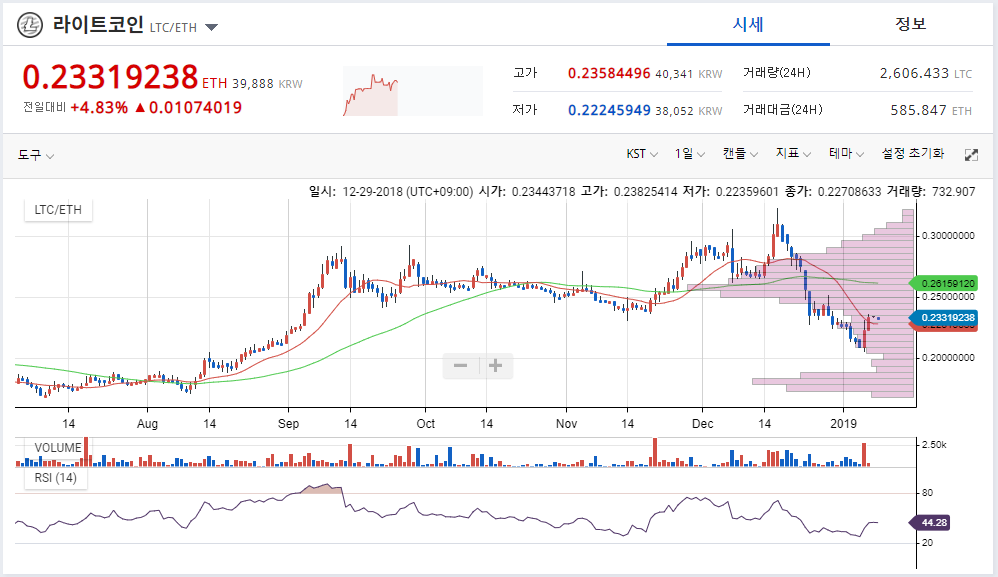Viewport: 998px width, 577px height.
Task: Click the 0.20000000 price axis label
Action: (x=948, y=358)
